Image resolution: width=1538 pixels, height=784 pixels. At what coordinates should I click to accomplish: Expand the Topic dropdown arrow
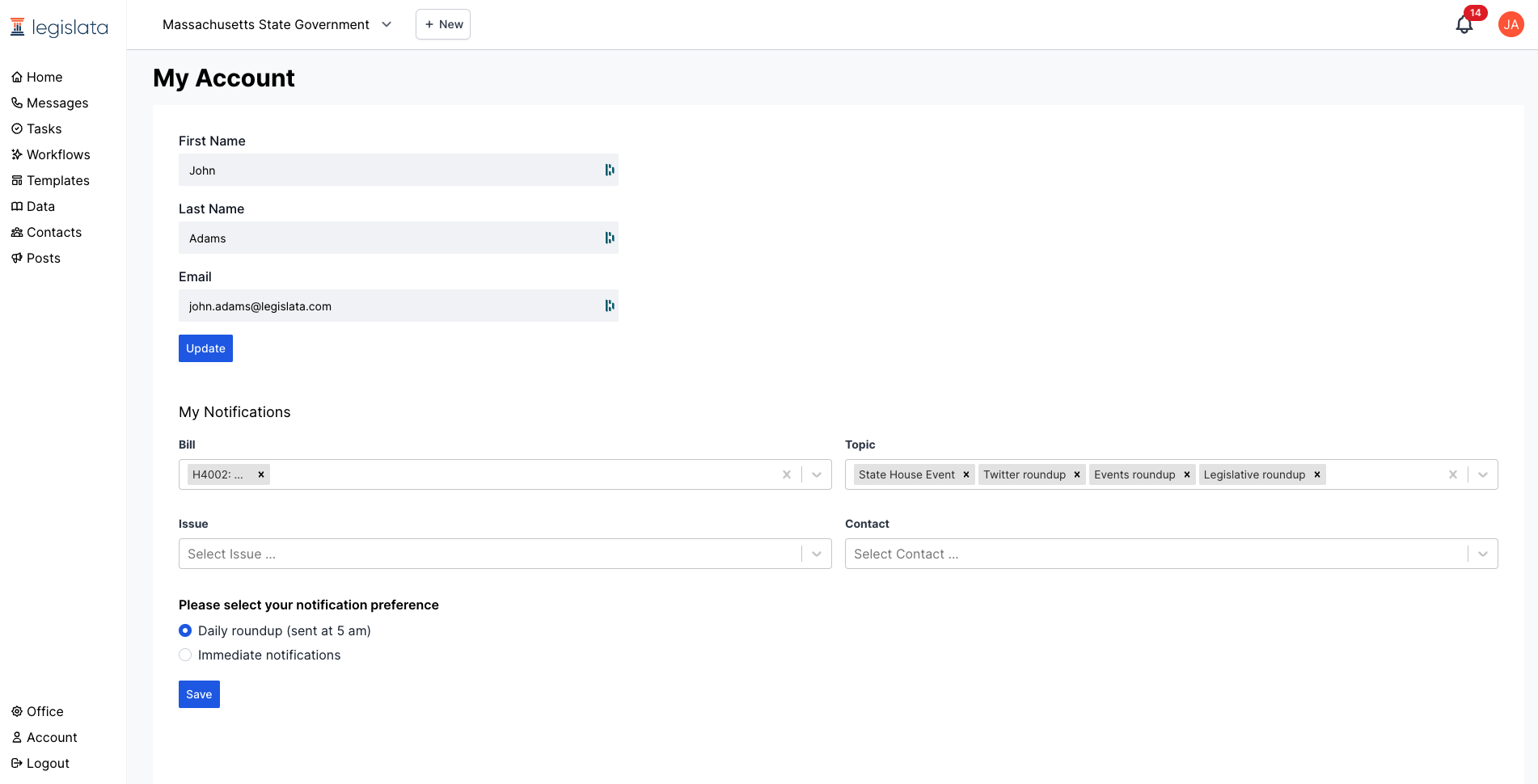(x=1483, y=474)
